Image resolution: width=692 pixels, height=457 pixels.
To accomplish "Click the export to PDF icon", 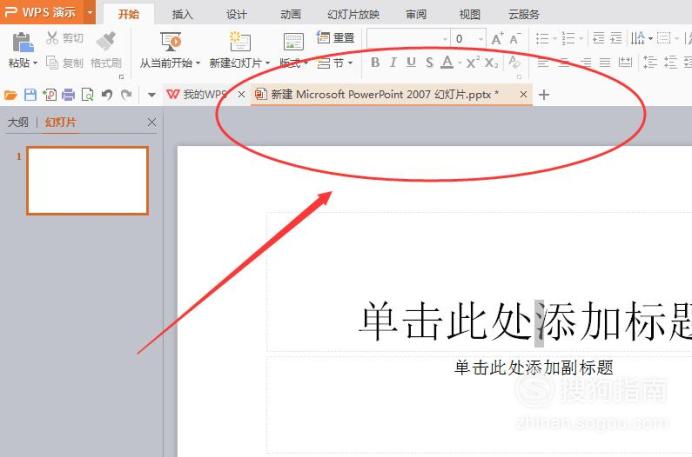I will [x=49, y=94].
